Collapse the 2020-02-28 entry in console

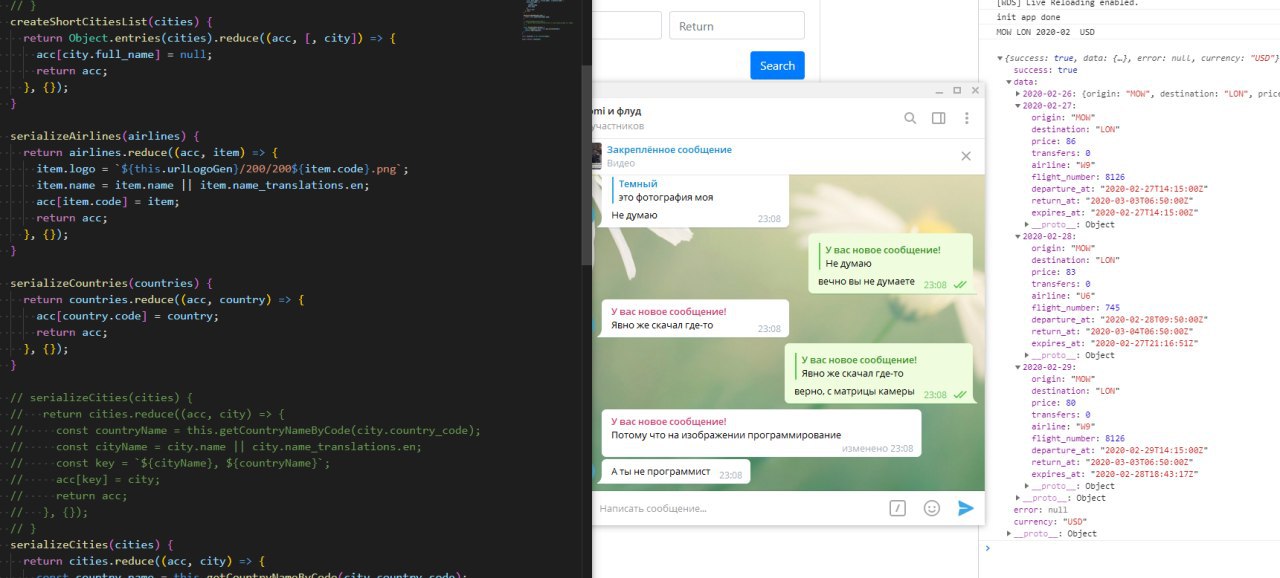pyautogui.click(x=1018, y=236)
